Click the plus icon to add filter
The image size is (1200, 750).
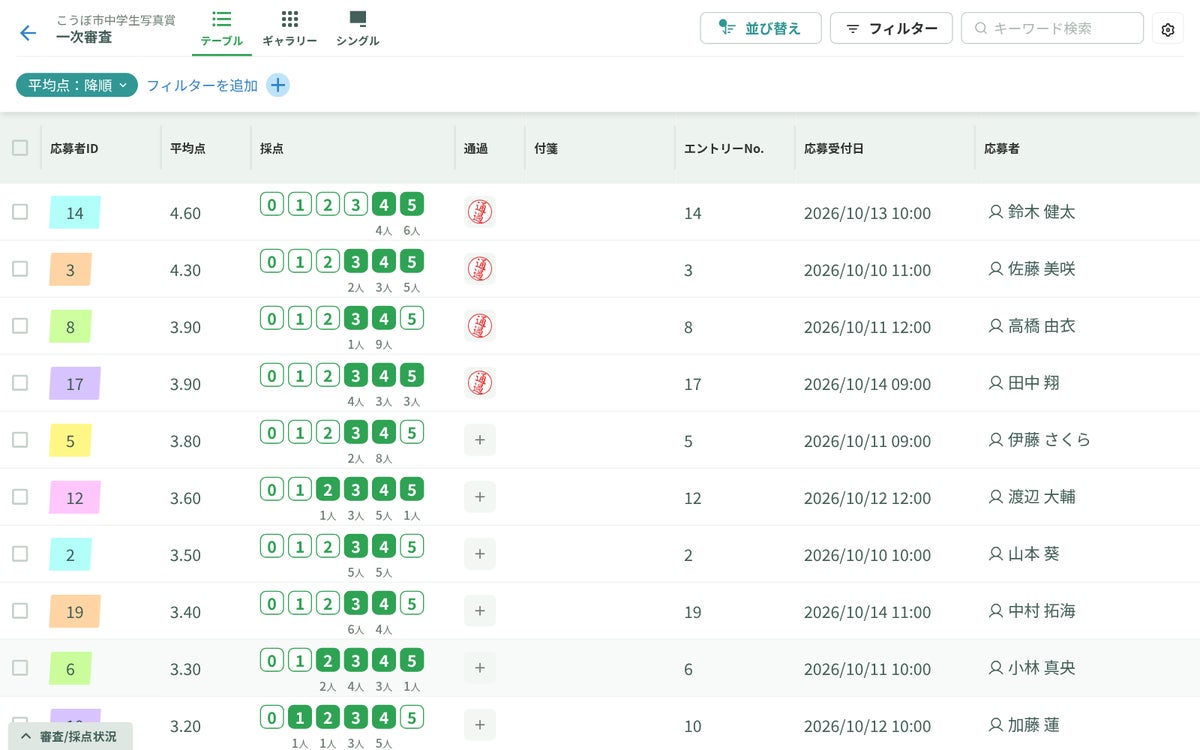278,85
